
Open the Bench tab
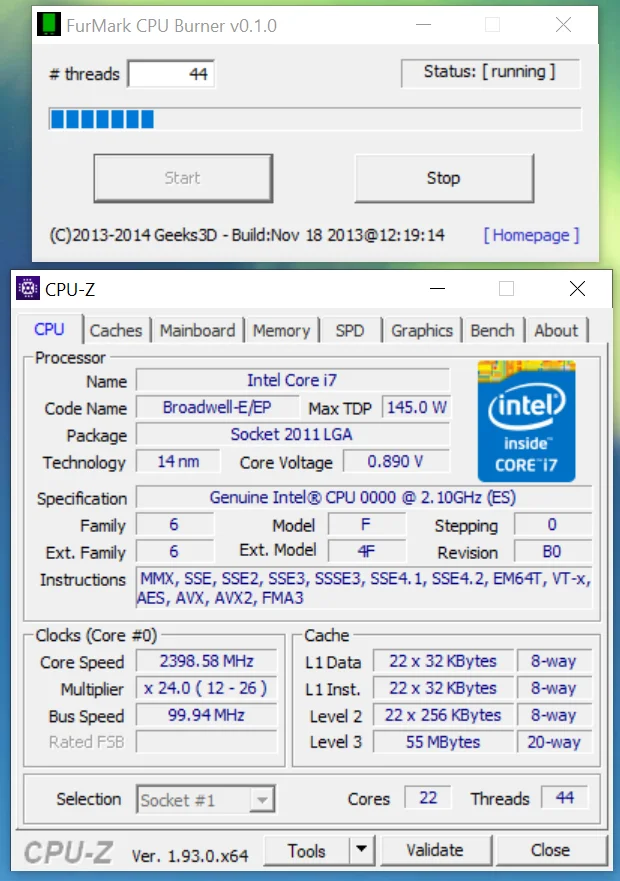click(x=492, y=330)
